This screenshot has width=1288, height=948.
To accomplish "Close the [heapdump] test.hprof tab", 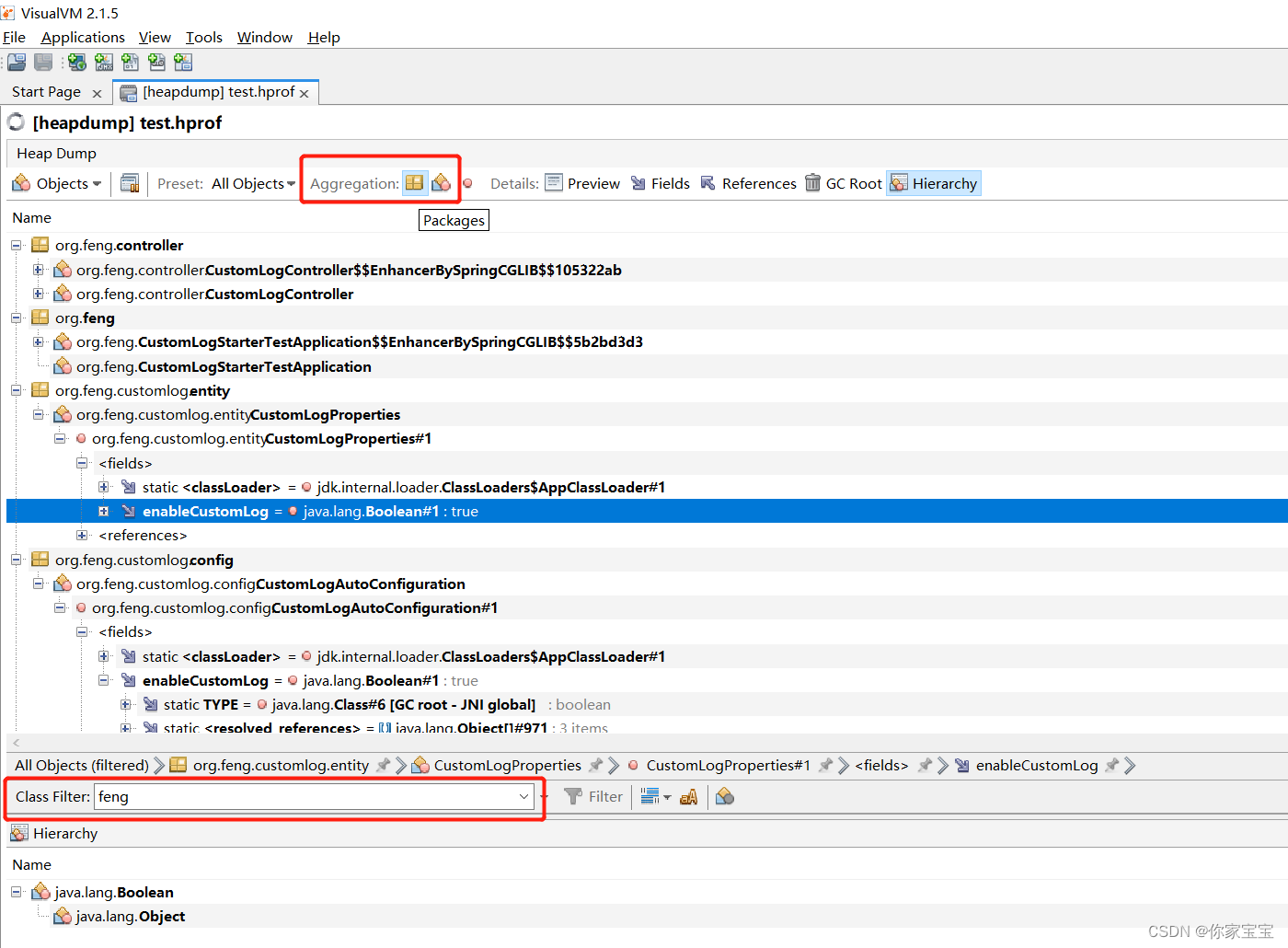I will click(305, 93).
